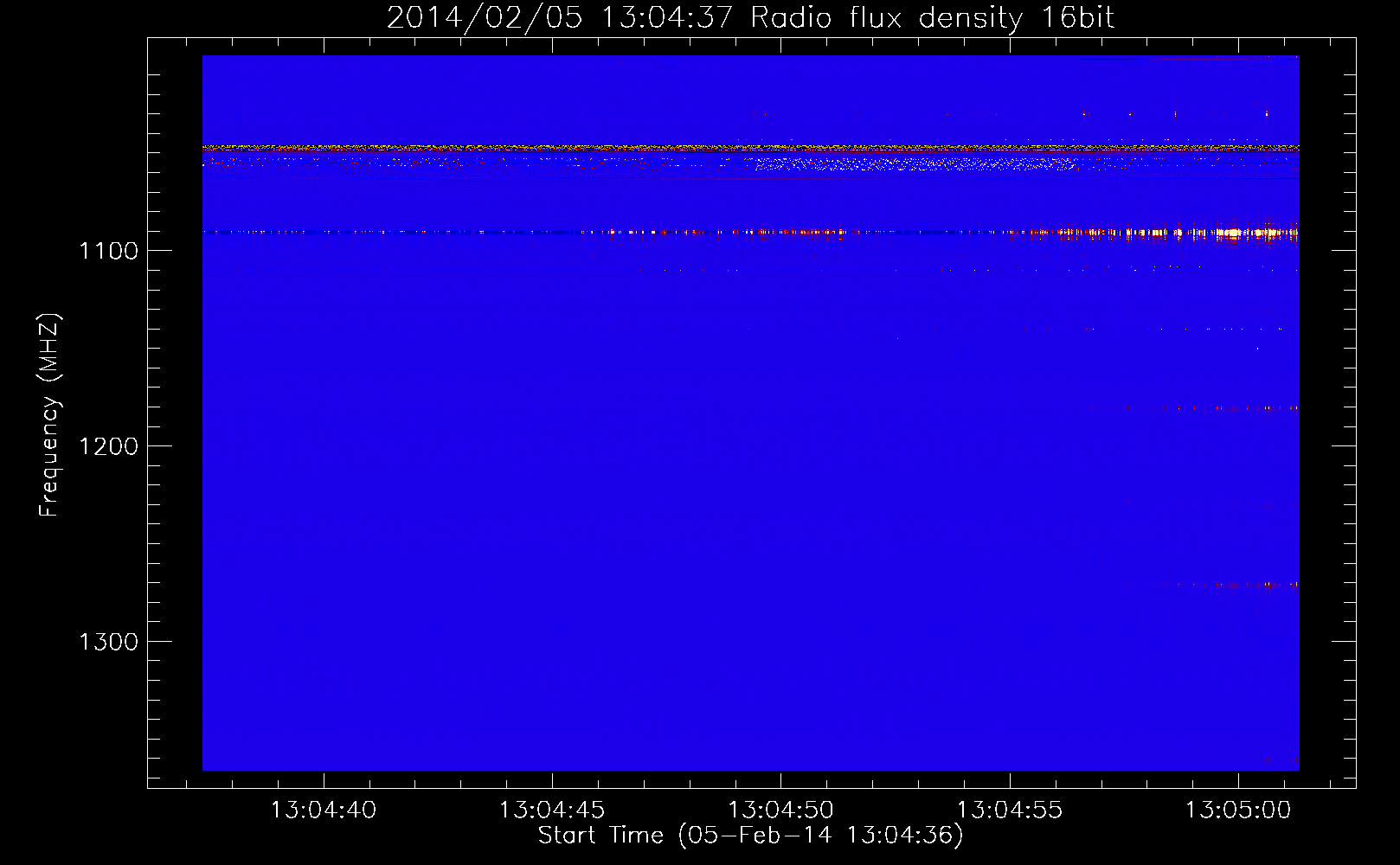1400x865 pixels.
Task: Click the 13:04:55 time tick label
Action: click(1010, 811)
